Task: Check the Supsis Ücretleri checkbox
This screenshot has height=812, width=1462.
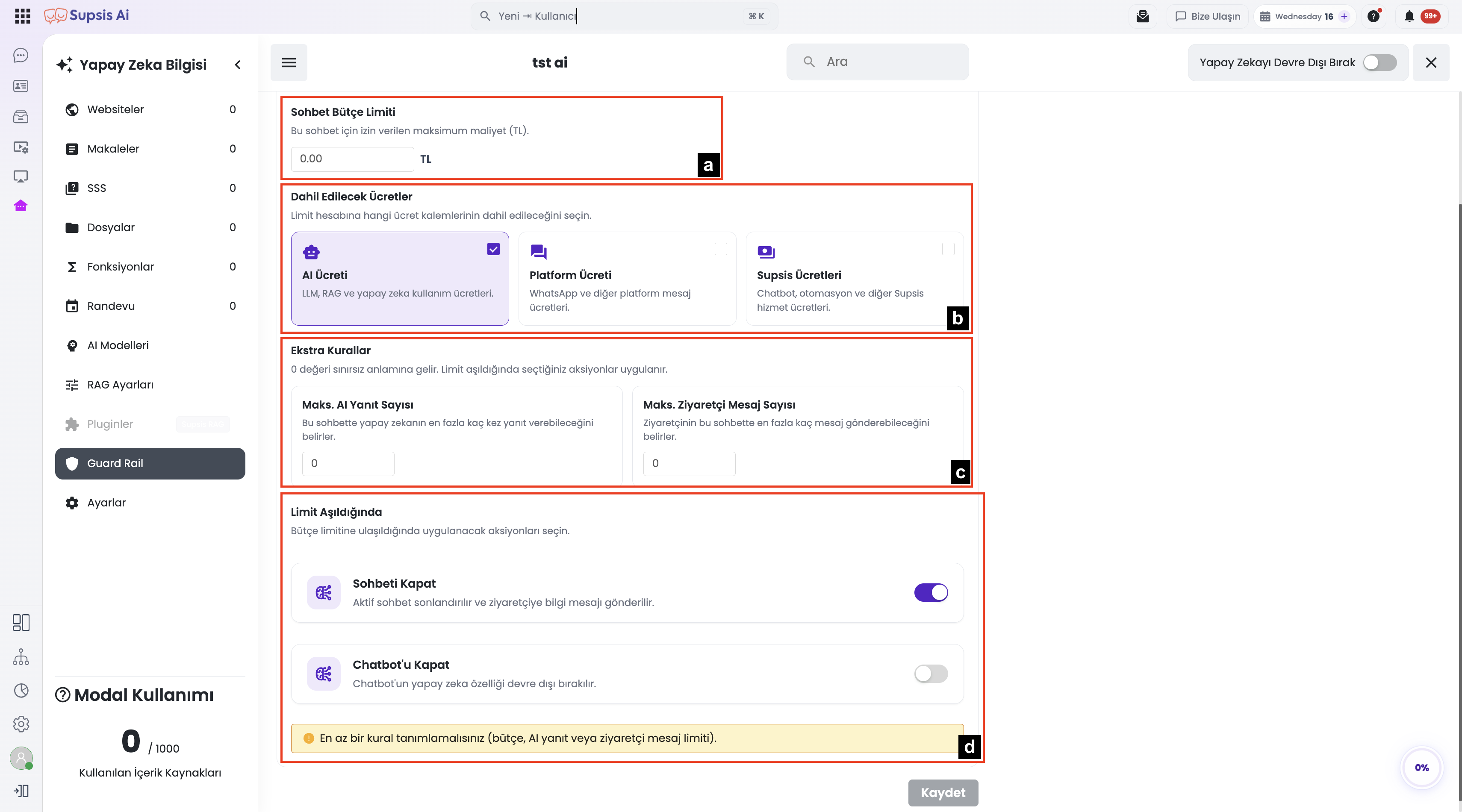Action: (x=948, y=249)
